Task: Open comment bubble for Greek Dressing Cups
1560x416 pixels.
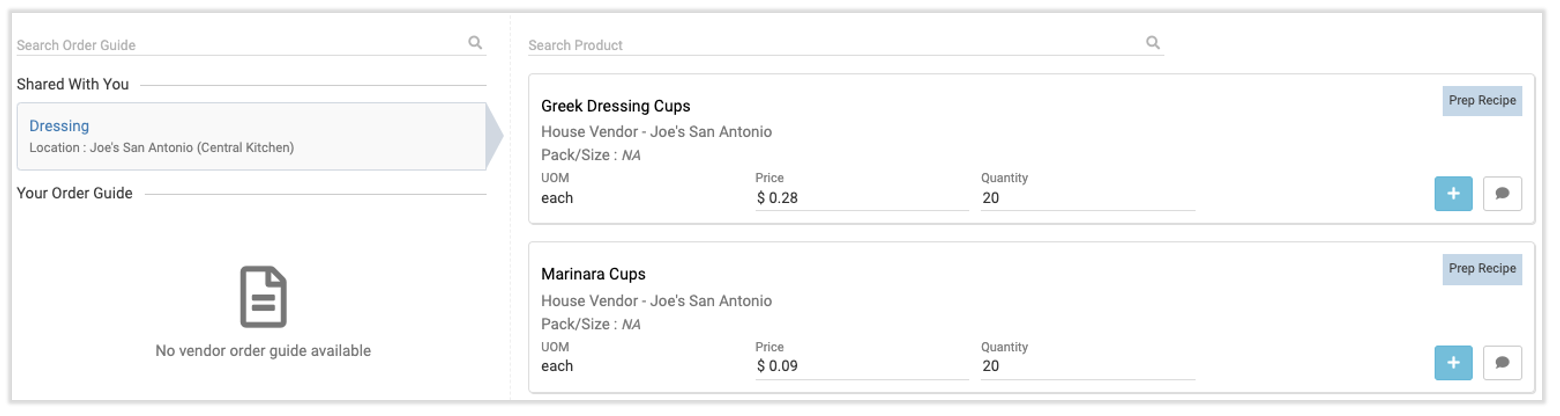Action: [x=1502, y=194]
